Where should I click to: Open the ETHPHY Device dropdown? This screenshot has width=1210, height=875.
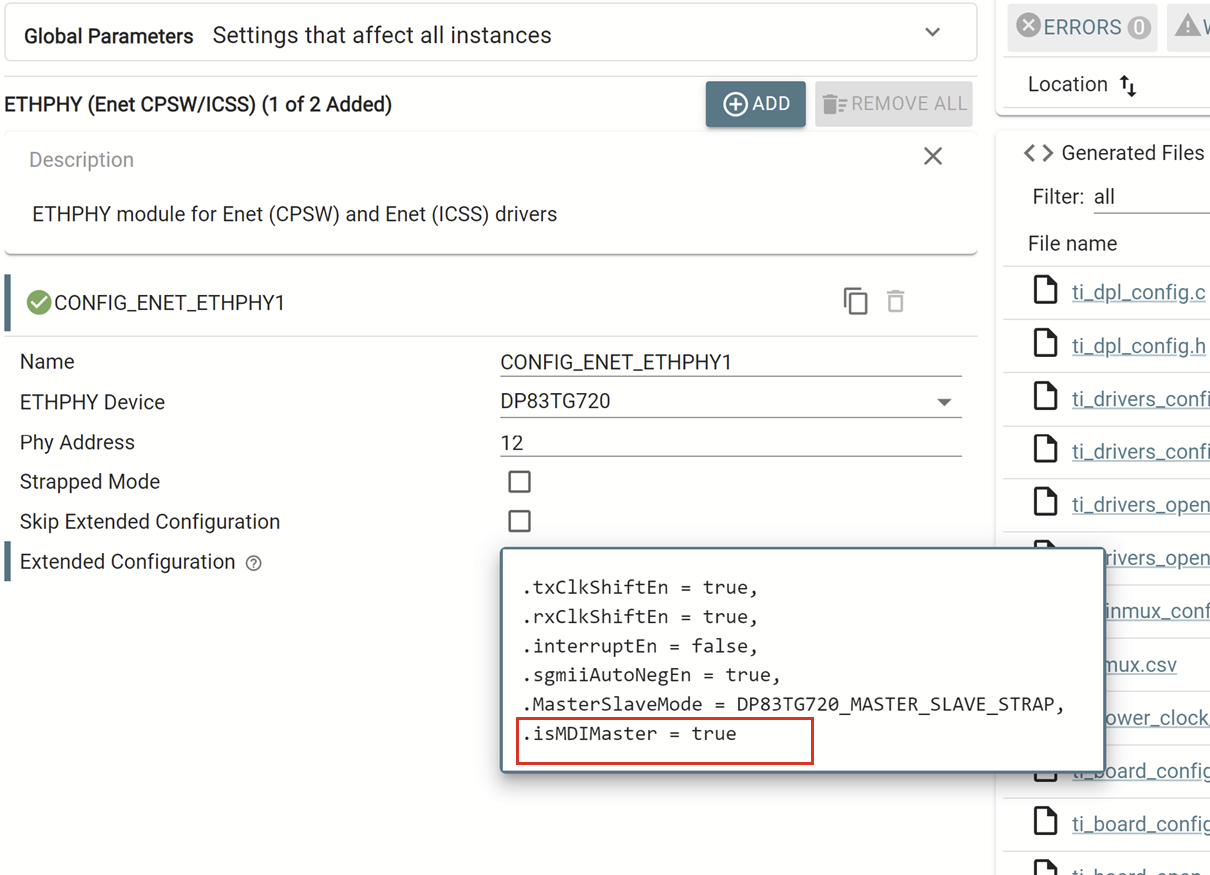pos(730,402)
